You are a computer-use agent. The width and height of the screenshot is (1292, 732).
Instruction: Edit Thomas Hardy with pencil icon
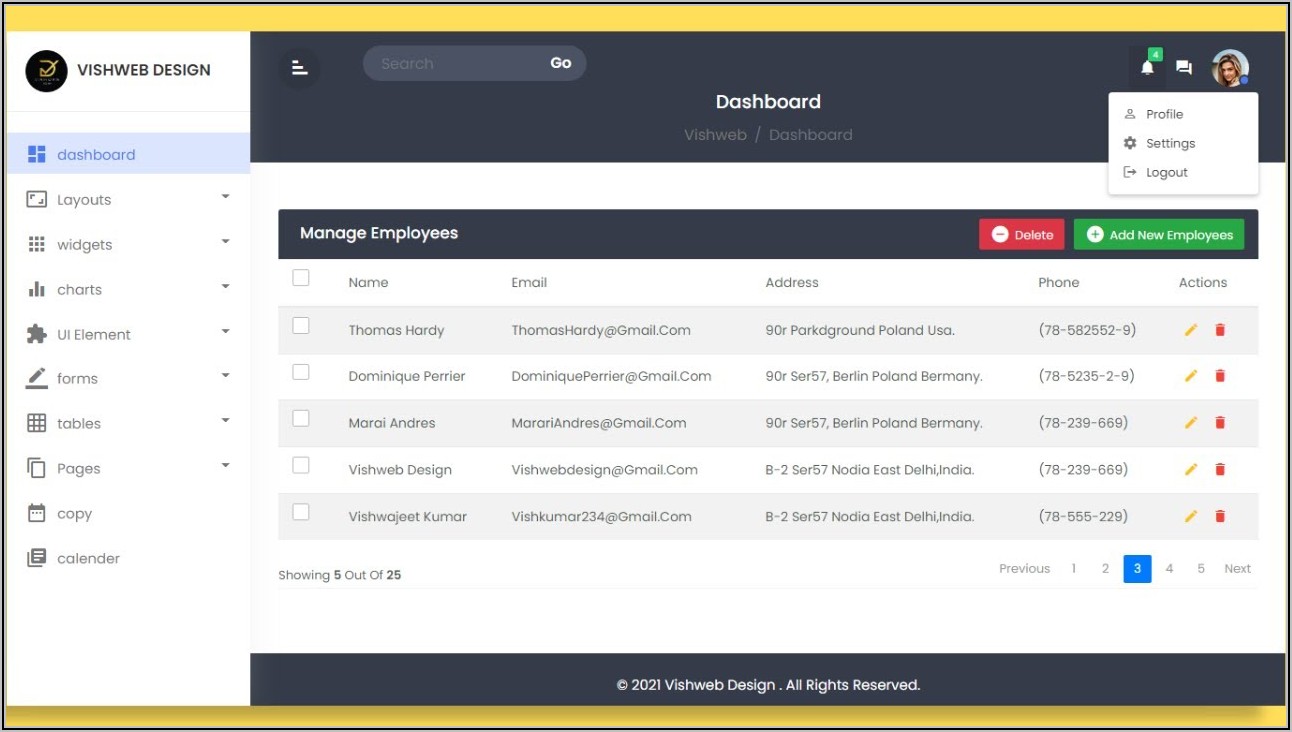[x=1190, y=330]
